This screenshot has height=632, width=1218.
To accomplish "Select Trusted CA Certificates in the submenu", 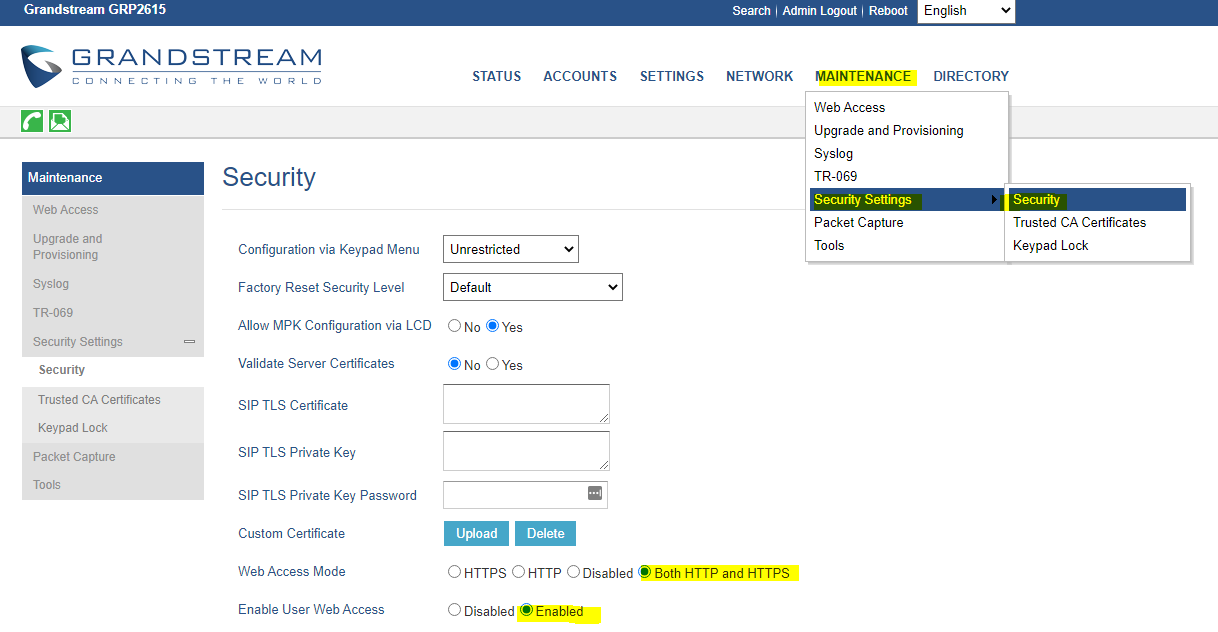I will pos(1079,223).
